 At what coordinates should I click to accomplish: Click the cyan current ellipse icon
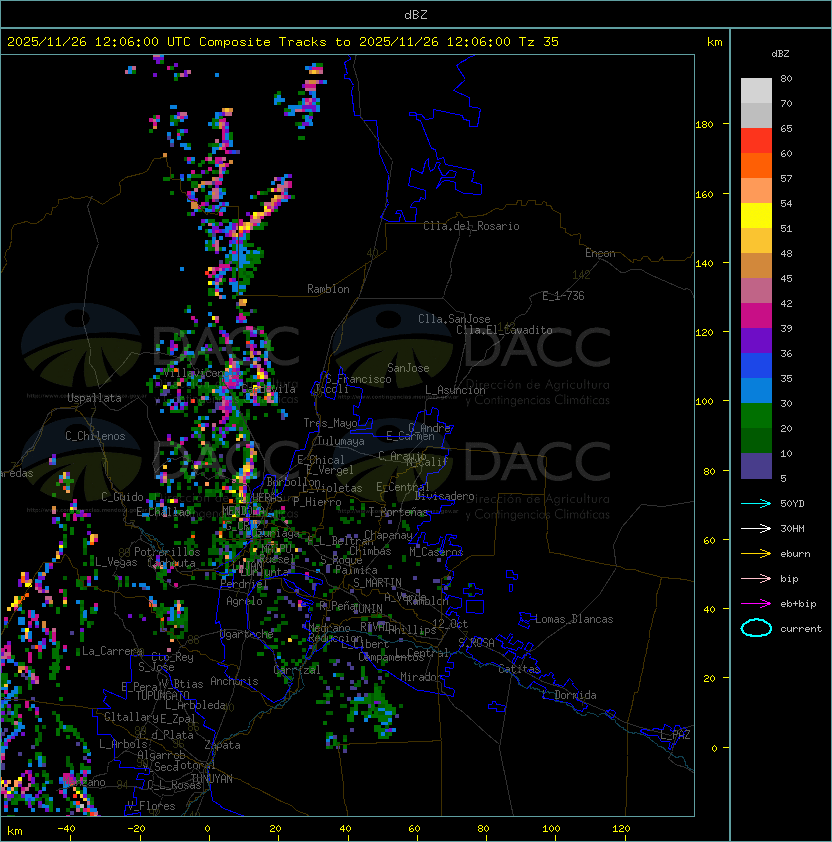pos(756,628)
